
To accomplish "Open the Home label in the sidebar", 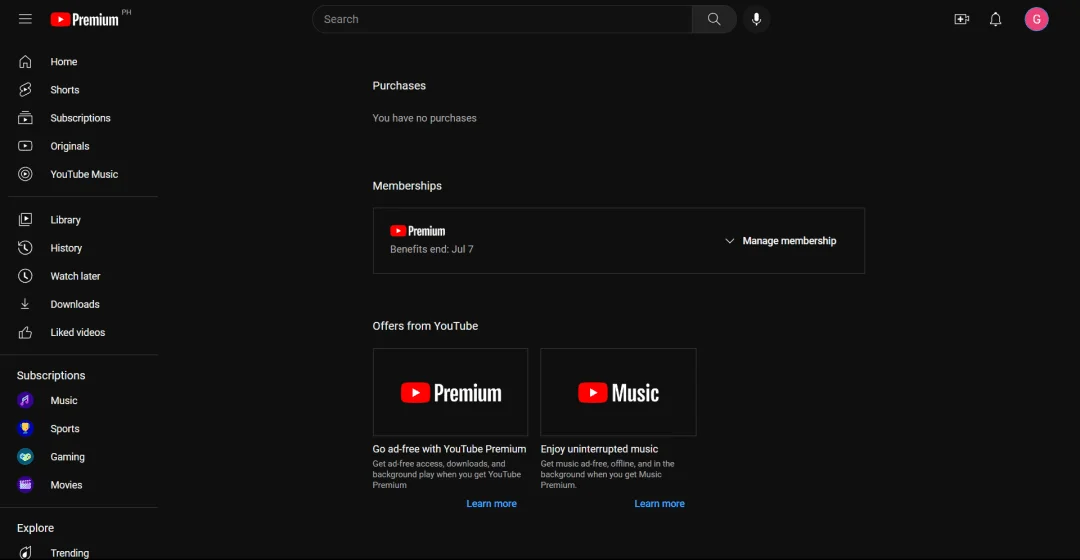I will [63, 62].
